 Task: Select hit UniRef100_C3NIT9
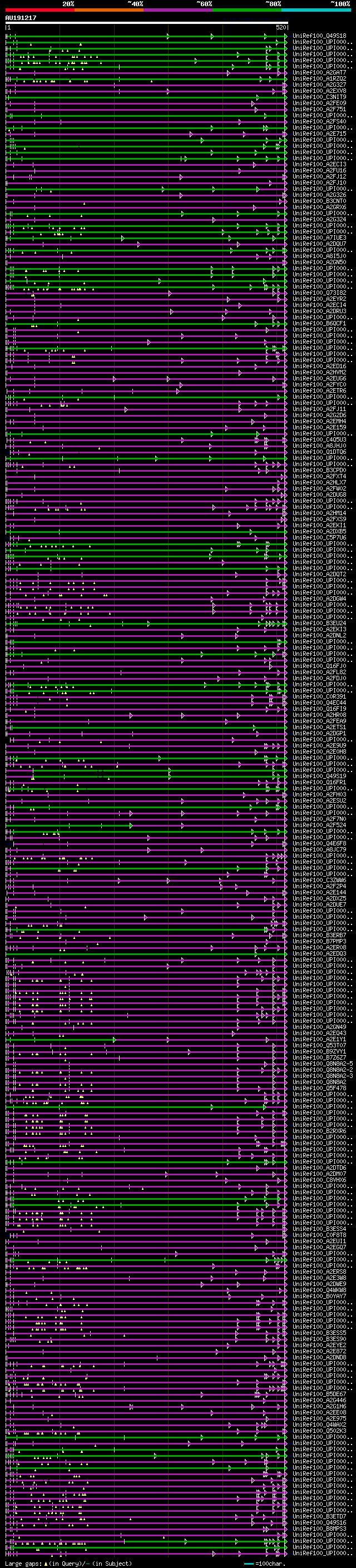[x=319, y=97]
